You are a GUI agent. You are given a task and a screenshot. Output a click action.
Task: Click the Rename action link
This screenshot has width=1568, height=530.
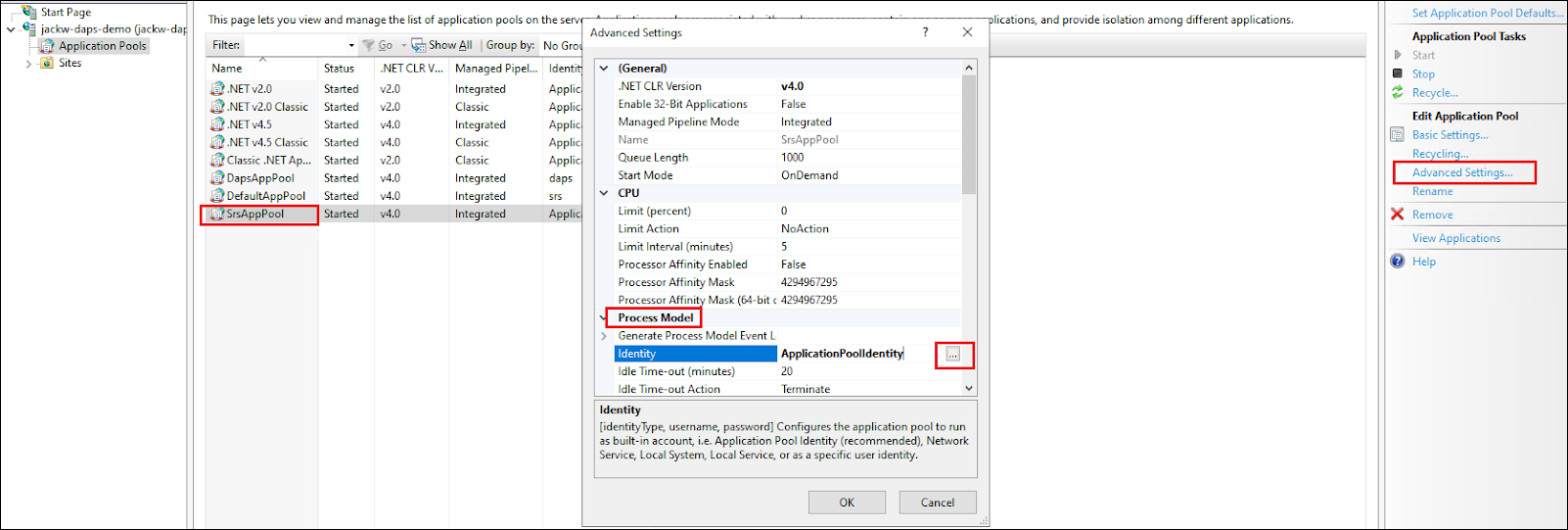tap(1432, 191)
